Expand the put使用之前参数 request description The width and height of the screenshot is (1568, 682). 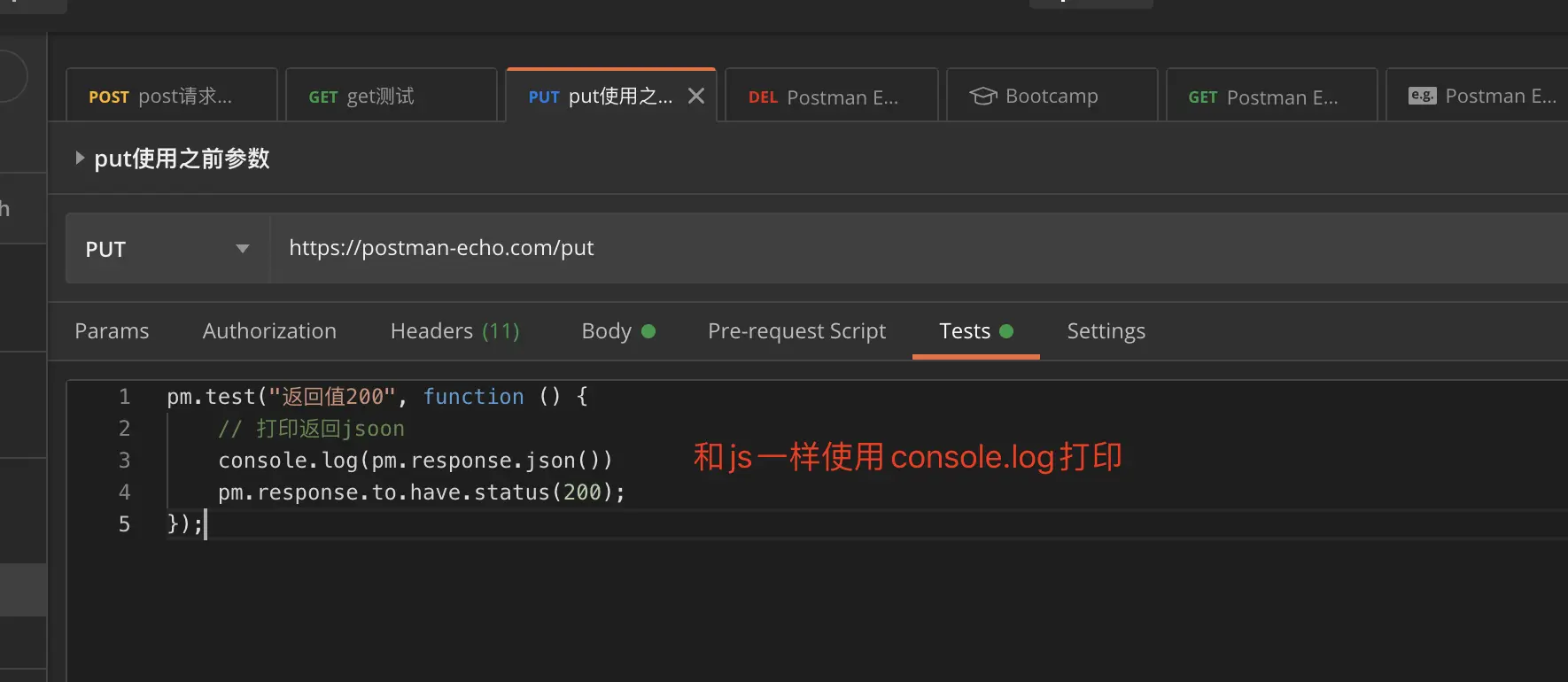(80, 159)
